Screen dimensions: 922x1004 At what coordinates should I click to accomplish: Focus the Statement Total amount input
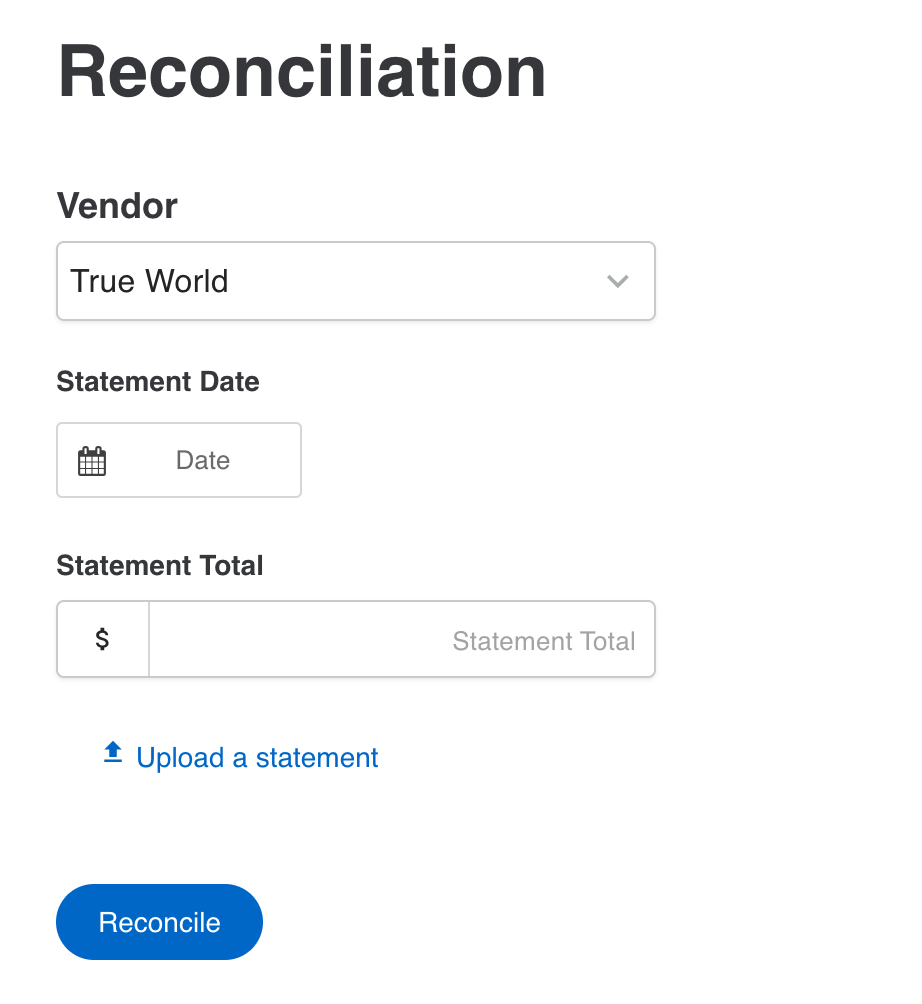click(401, 638)
